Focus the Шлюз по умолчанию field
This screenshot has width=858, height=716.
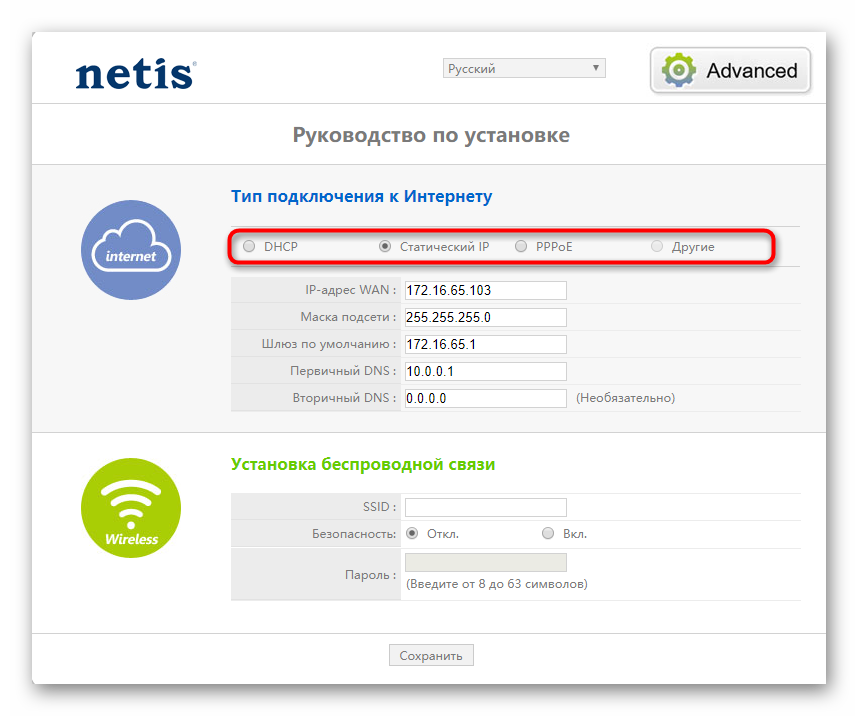click(484, 344)
